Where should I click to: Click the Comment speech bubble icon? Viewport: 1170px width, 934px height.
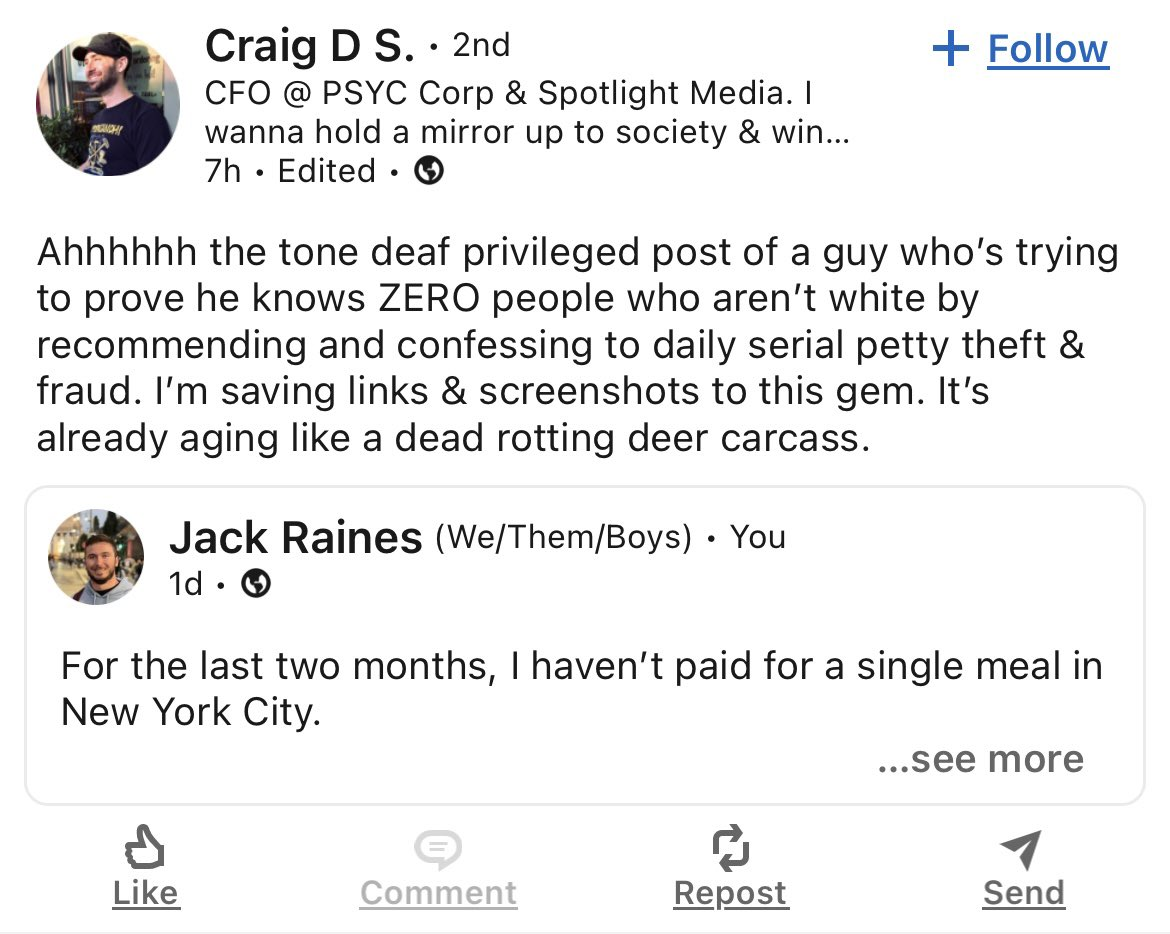click(438, 849)
